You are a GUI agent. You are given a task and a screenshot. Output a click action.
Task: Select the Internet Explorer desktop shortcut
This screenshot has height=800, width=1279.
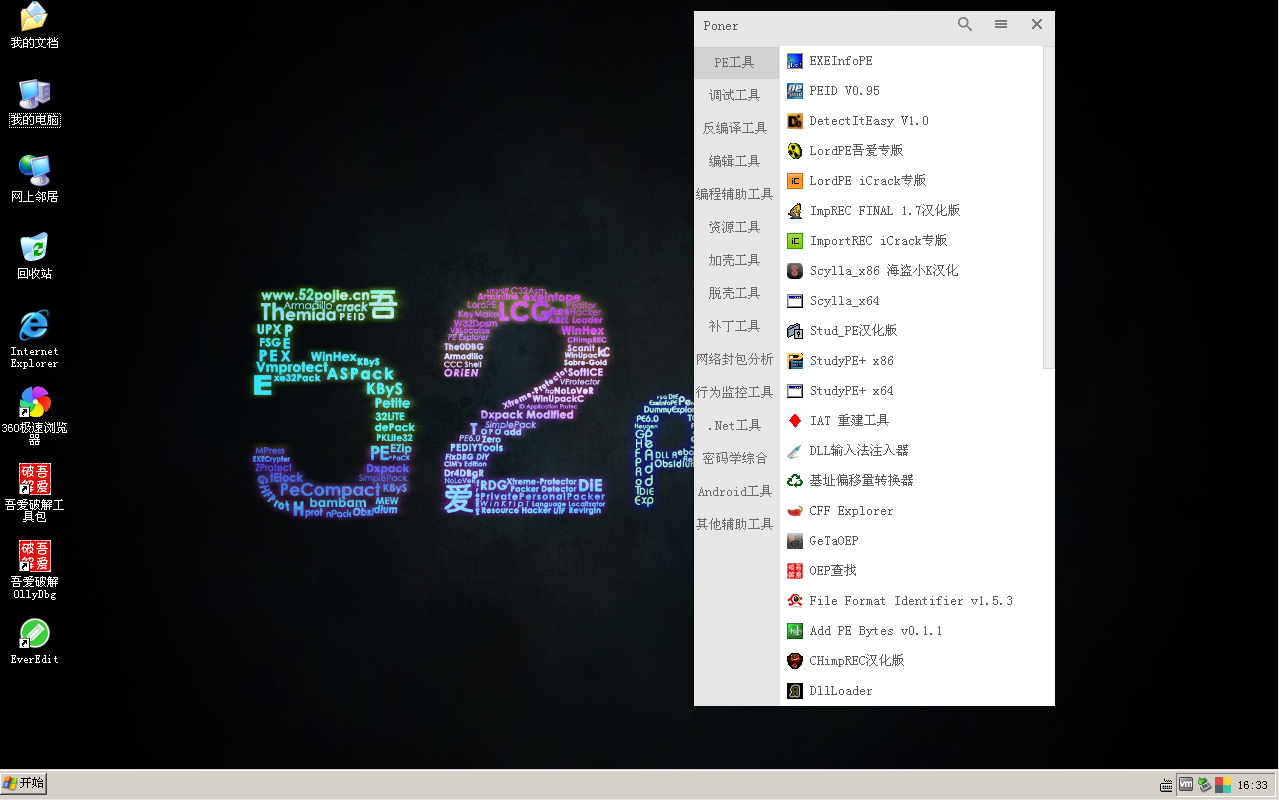(34, 339)
